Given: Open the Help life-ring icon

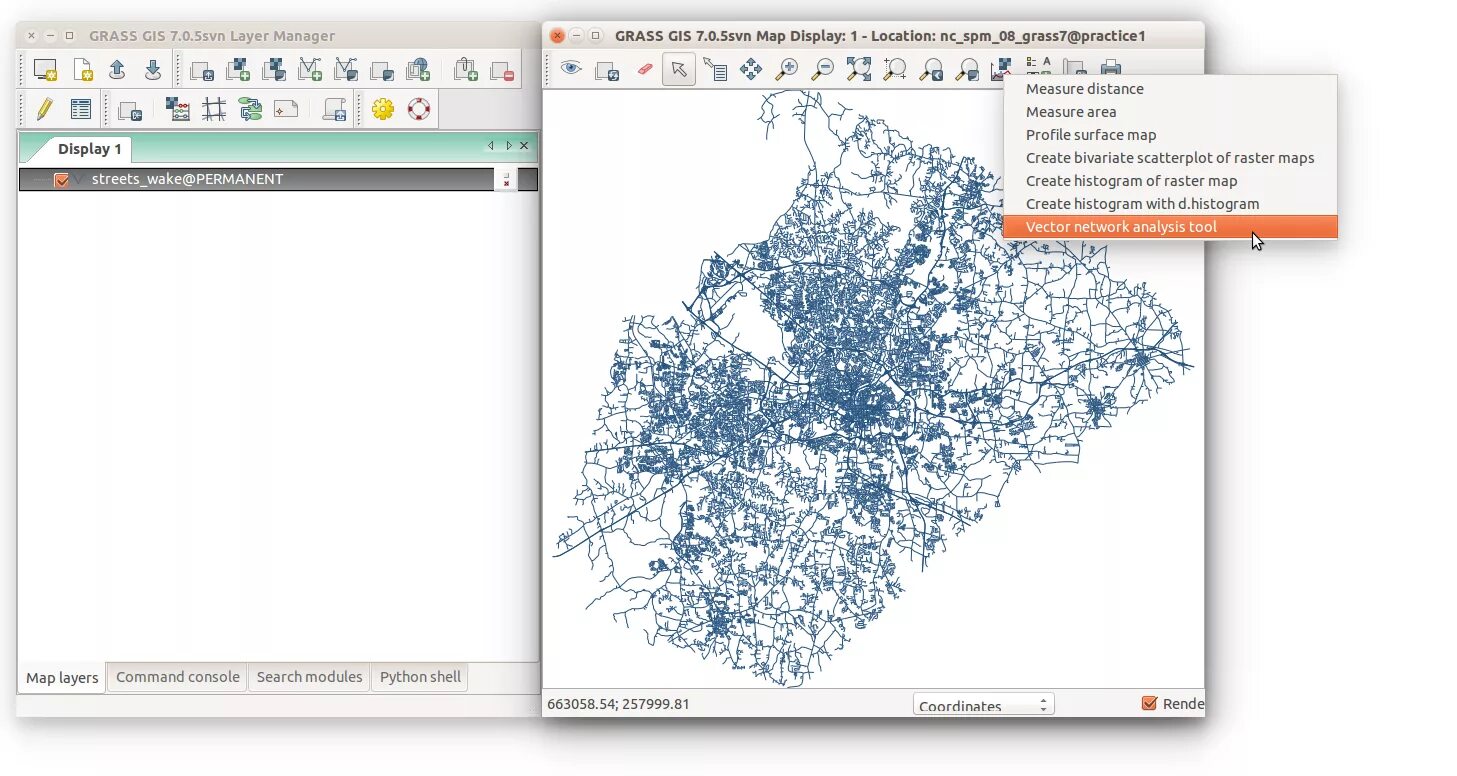Looking at the screenshot, I should (x=419, y=109).
